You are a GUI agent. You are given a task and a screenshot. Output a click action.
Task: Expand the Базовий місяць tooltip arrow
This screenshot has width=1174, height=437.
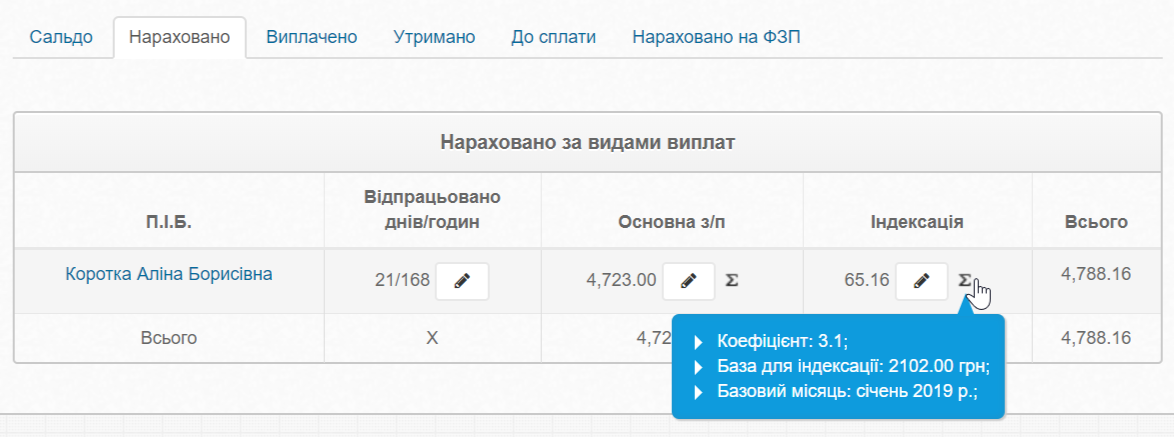click(x=698, y=389)
